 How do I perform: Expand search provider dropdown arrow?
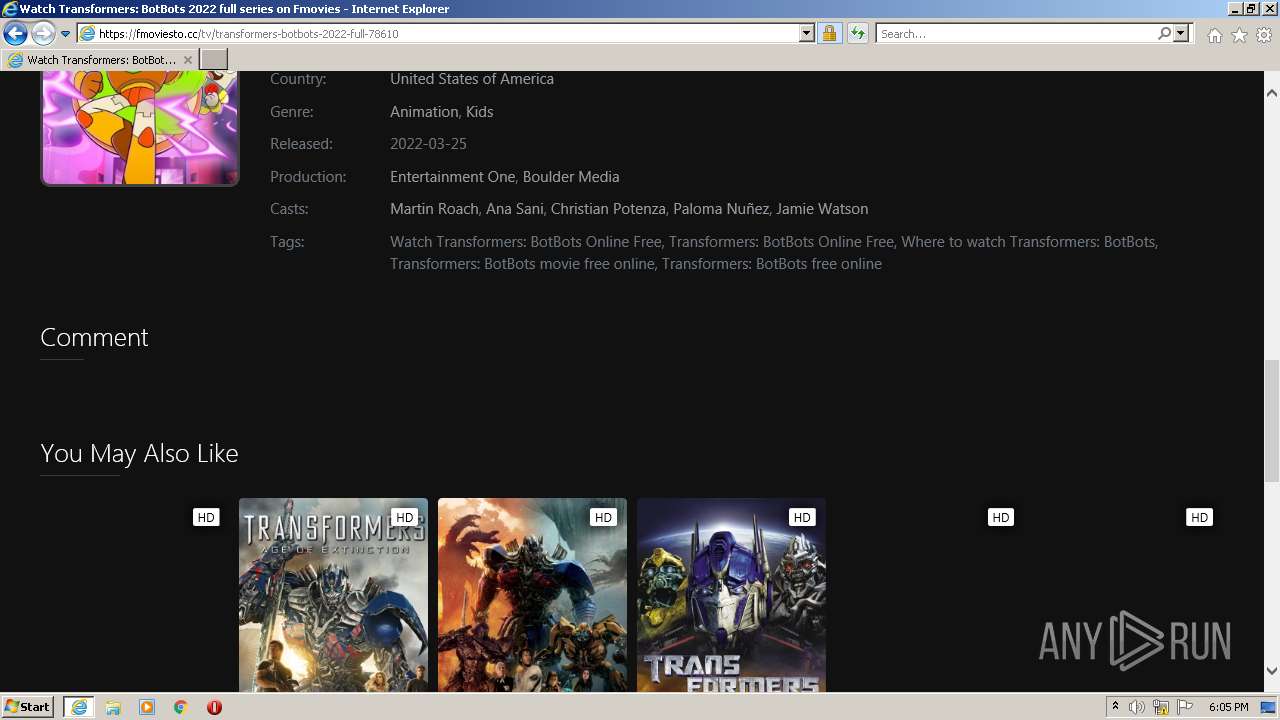tap(1181, 33)
